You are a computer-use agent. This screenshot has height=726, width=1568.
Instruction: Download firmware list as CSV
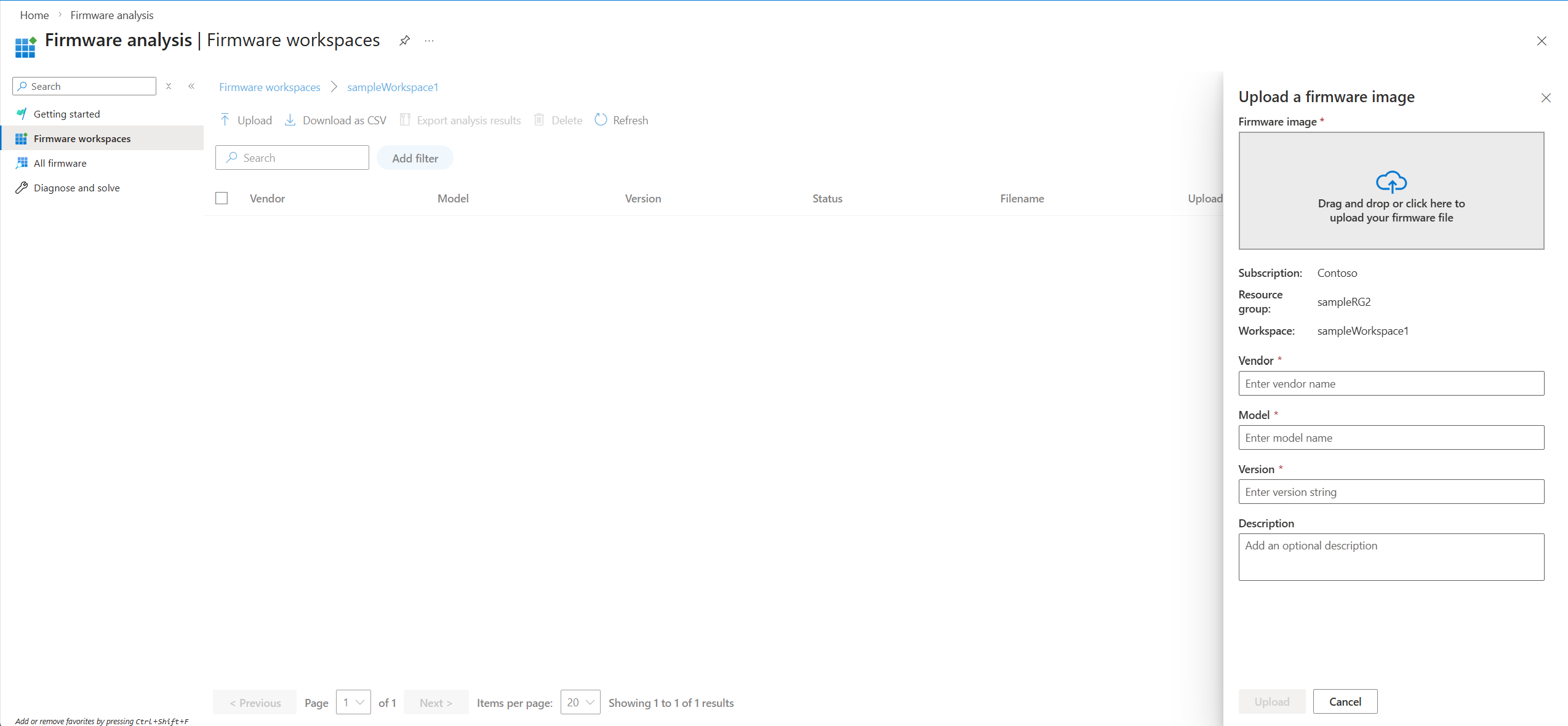click(x=336, y=120)
